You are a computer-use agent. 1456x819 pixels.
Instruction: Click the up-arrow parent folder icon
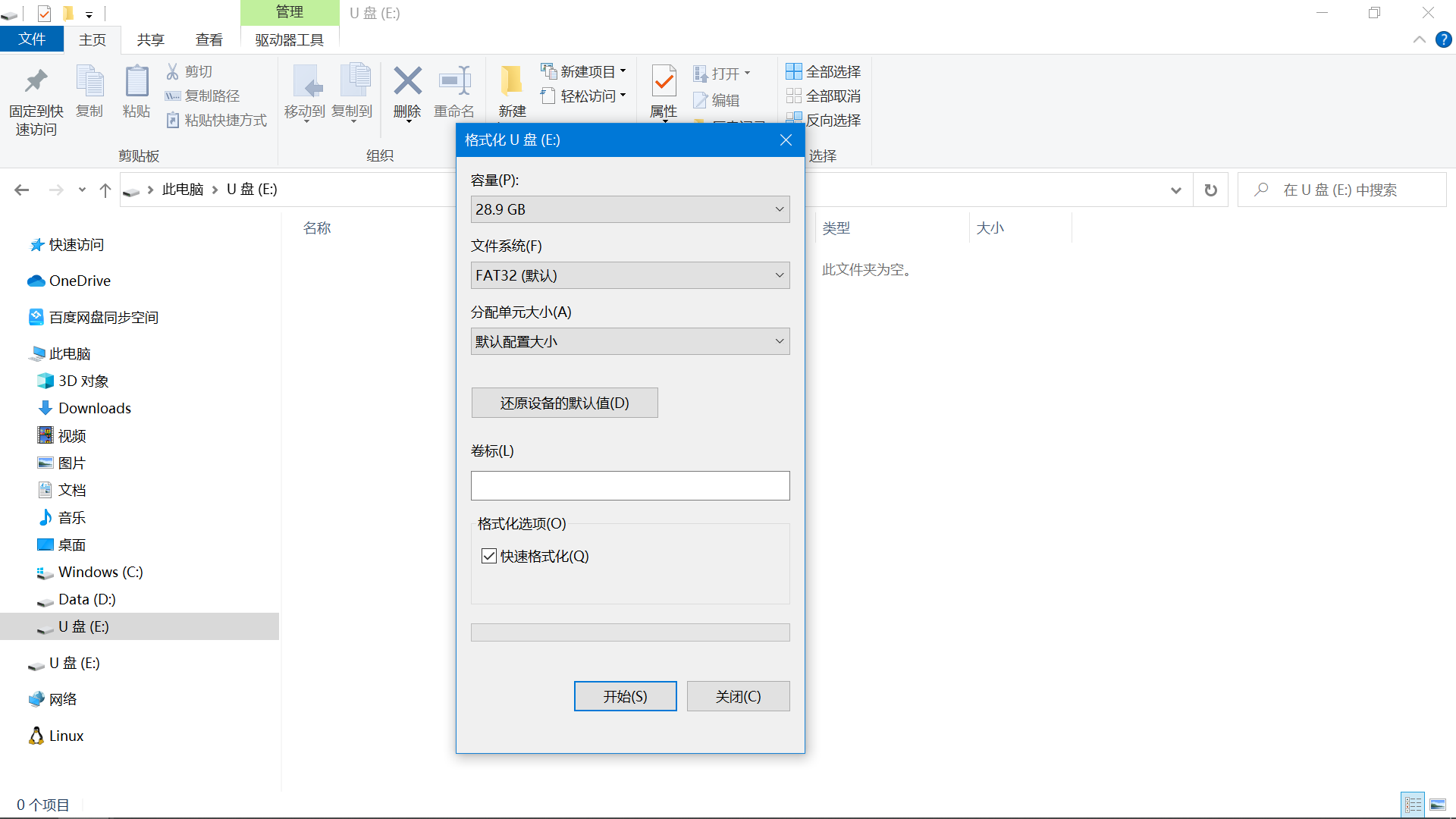click(x=105, y=190)
